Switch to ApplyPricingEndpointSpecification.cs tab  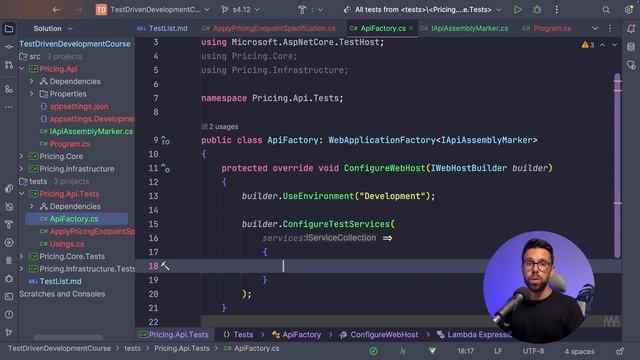coord(269,29)
